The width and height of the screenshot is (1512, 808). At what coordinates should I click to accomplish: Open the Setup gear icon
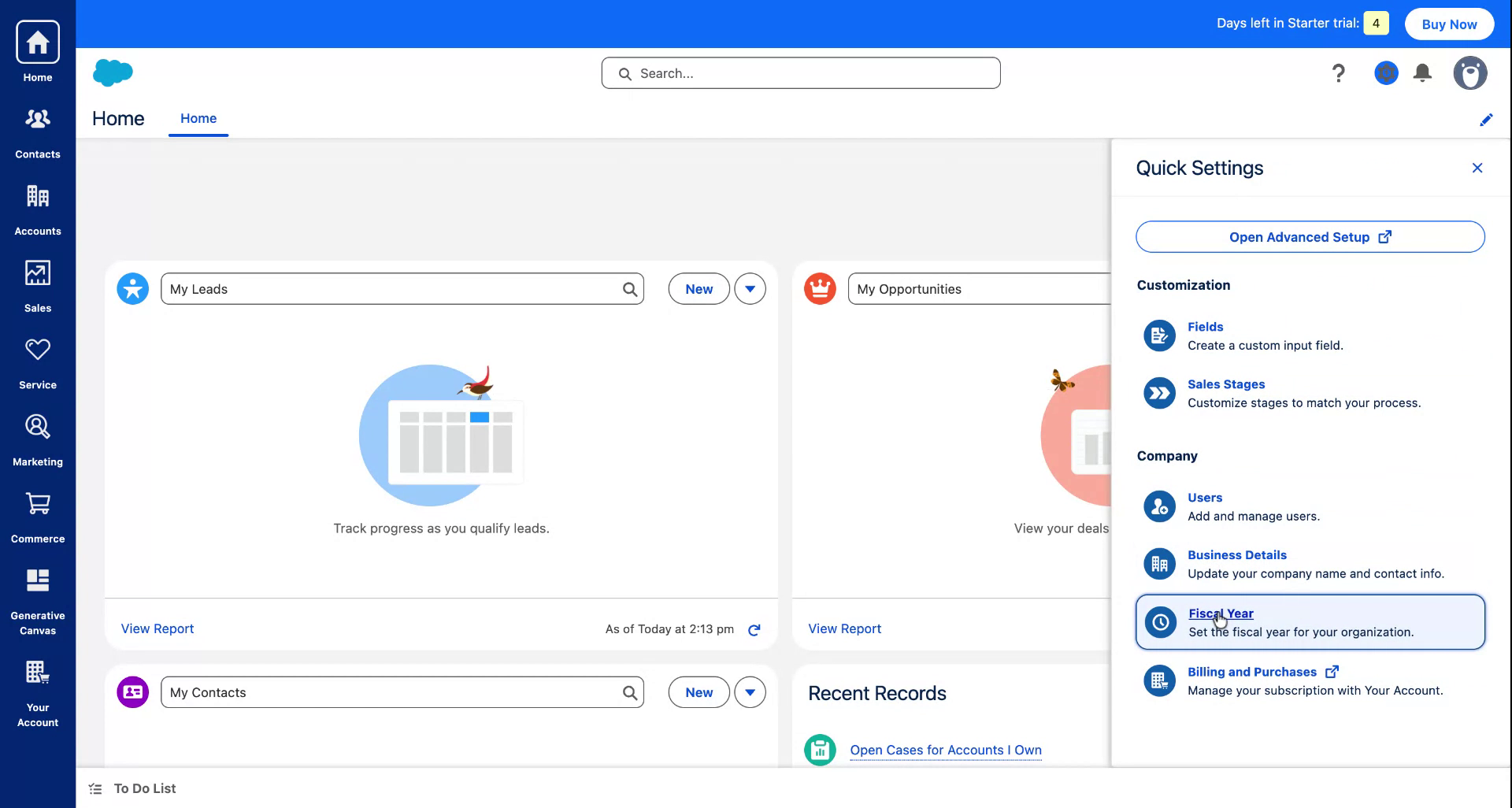tap(1385, 72)
